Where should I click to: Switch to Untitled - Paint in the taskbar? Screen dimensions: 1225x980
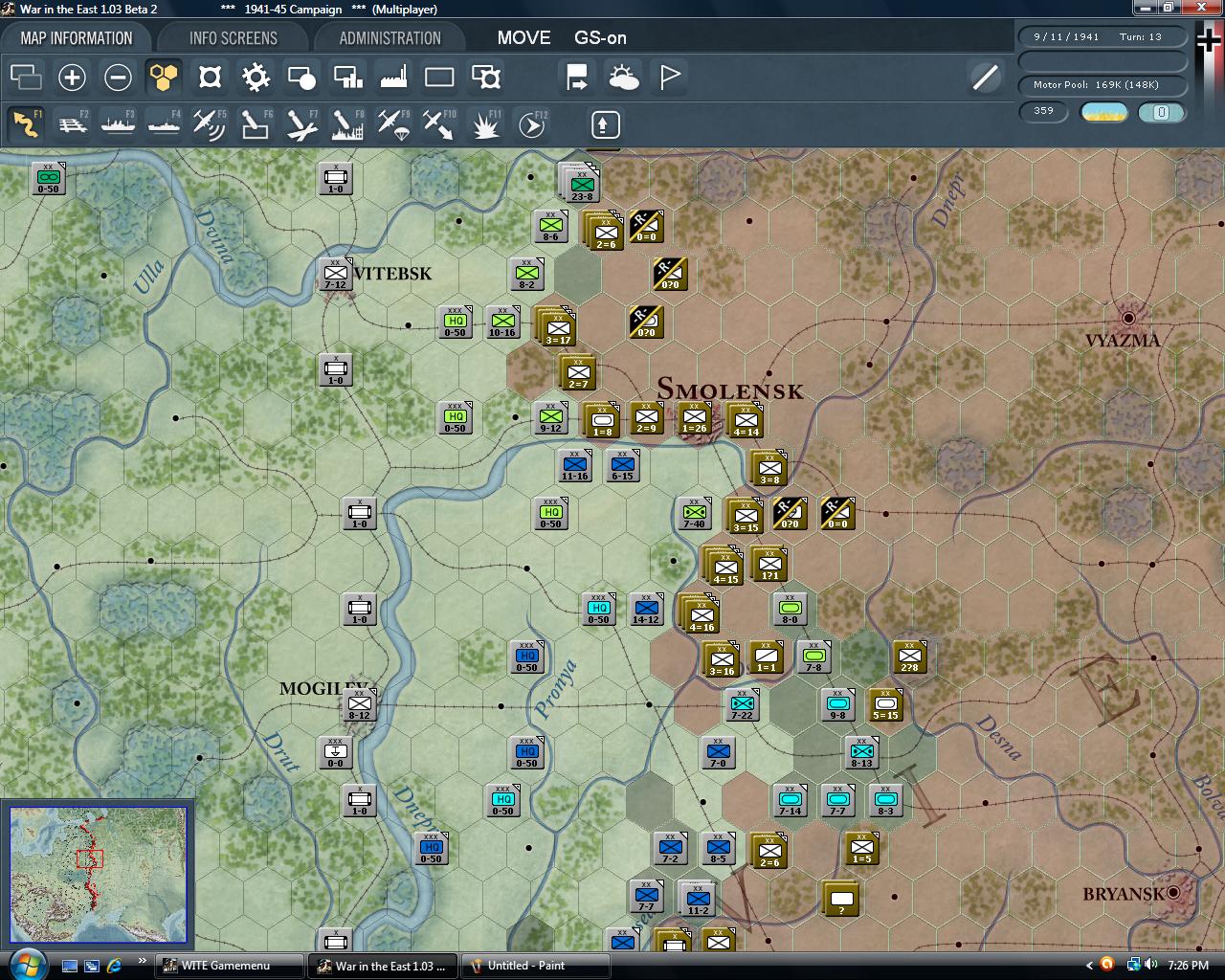pos(536,966)
